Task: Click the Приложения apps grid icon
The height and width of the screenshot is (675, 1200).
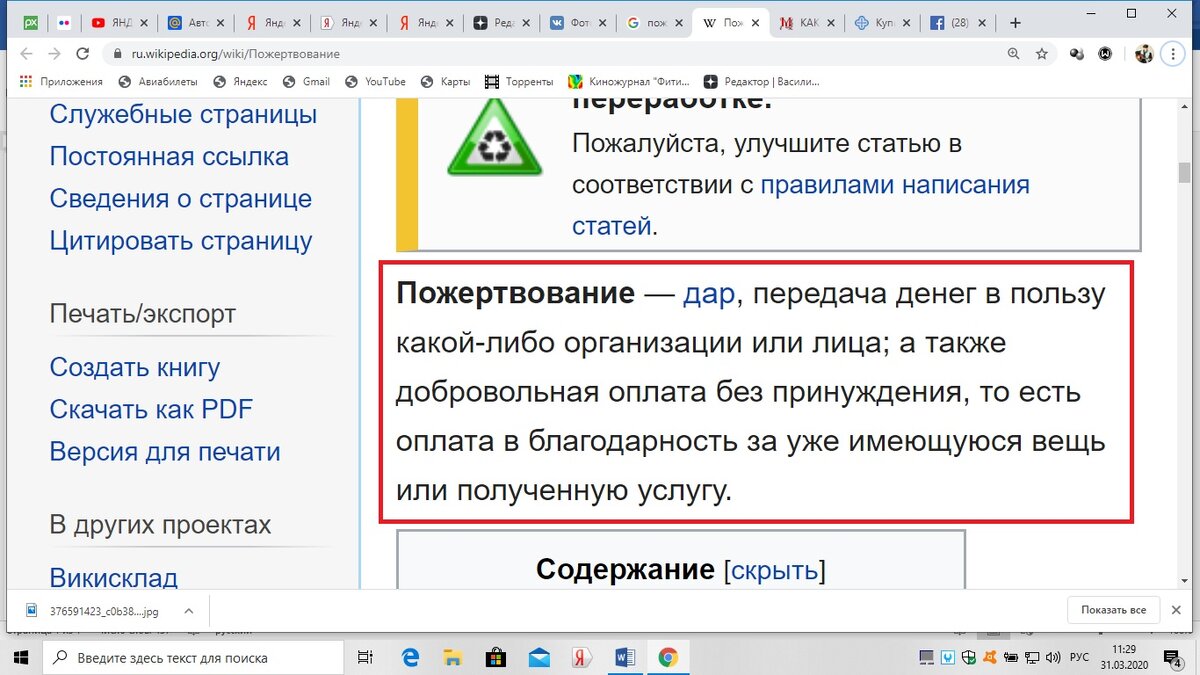Action: (x=24, y=81)
